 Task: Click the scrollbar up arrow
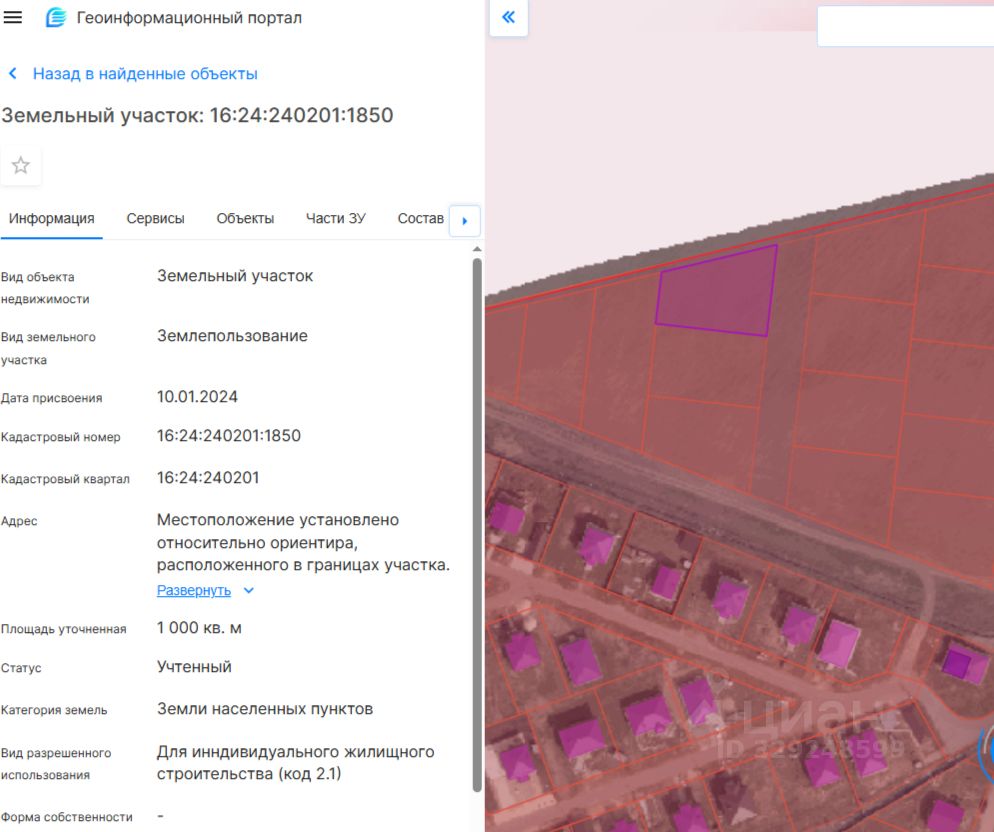pos(477,249)
